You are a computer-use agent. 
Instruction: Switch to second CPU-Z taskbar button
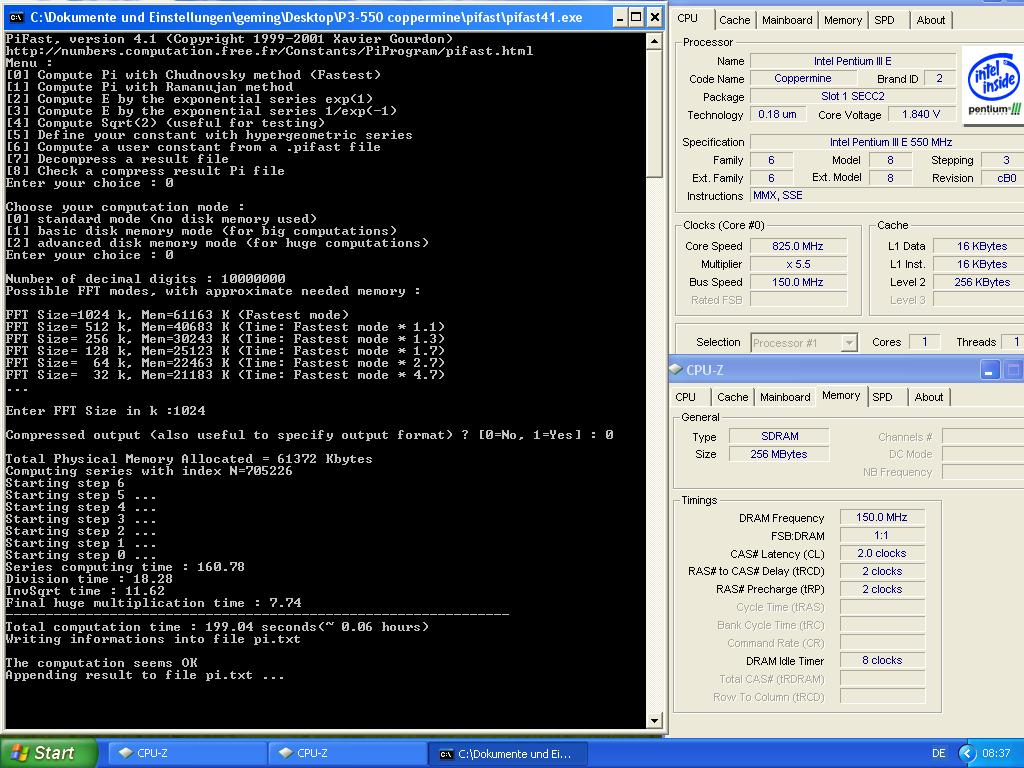(347, 753)
